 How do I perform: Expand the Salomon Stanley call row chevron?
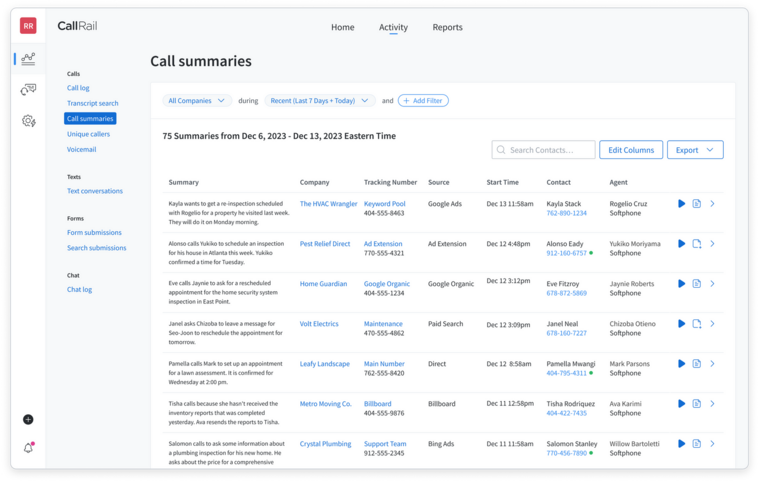pos(713,444)
